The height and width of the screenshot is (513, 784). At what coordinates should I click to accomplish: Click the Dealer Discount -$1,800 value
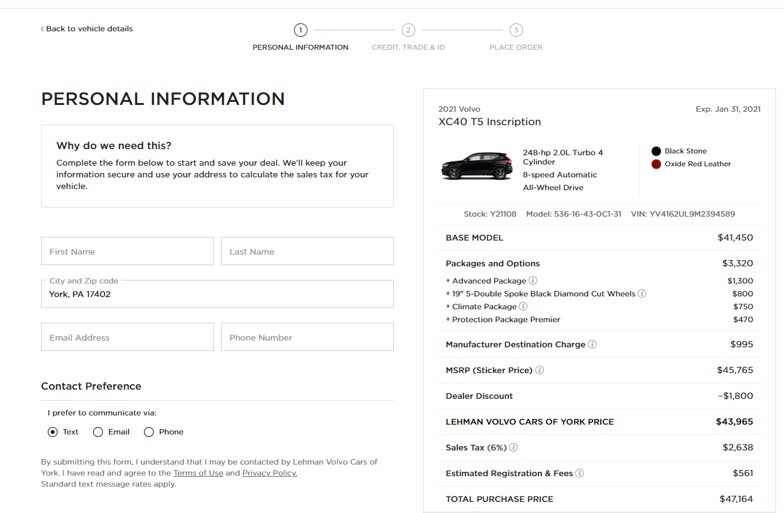coord(736,396)
